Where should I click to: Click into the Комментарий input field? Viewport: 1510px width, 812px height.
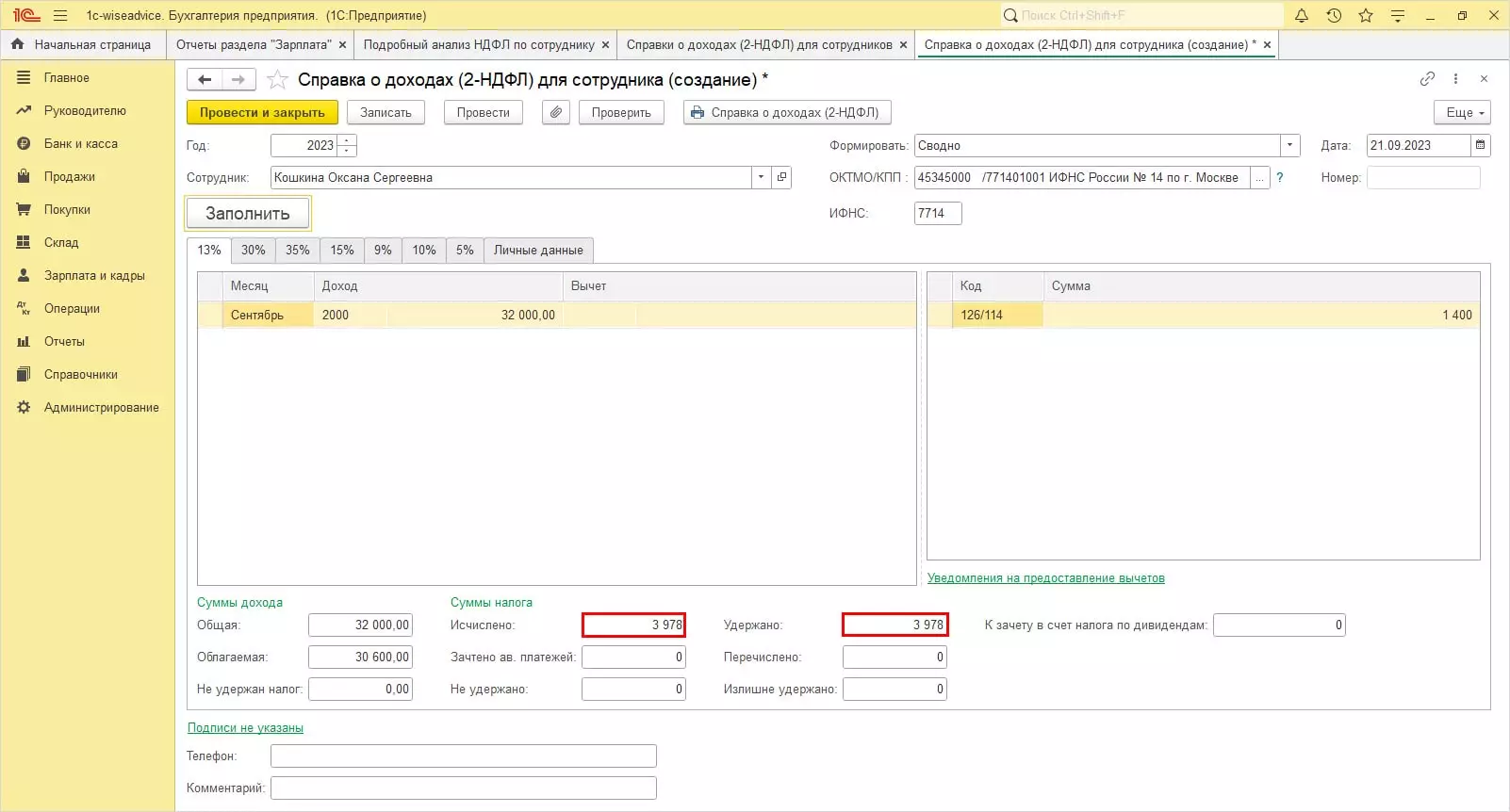[x=463, y=788]
